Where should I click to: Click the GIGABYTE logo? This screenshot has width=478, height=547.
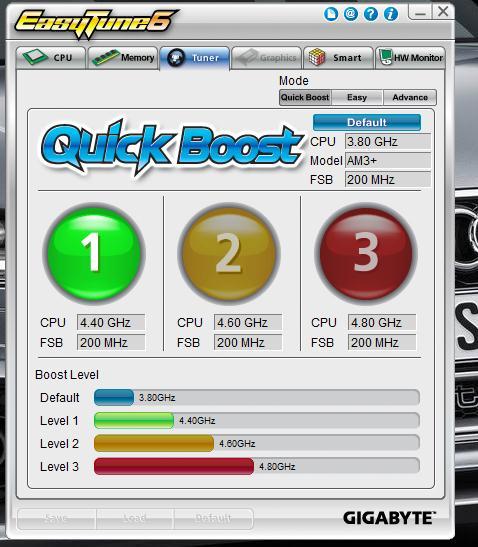pyautogui.click(x=389, y=518)
